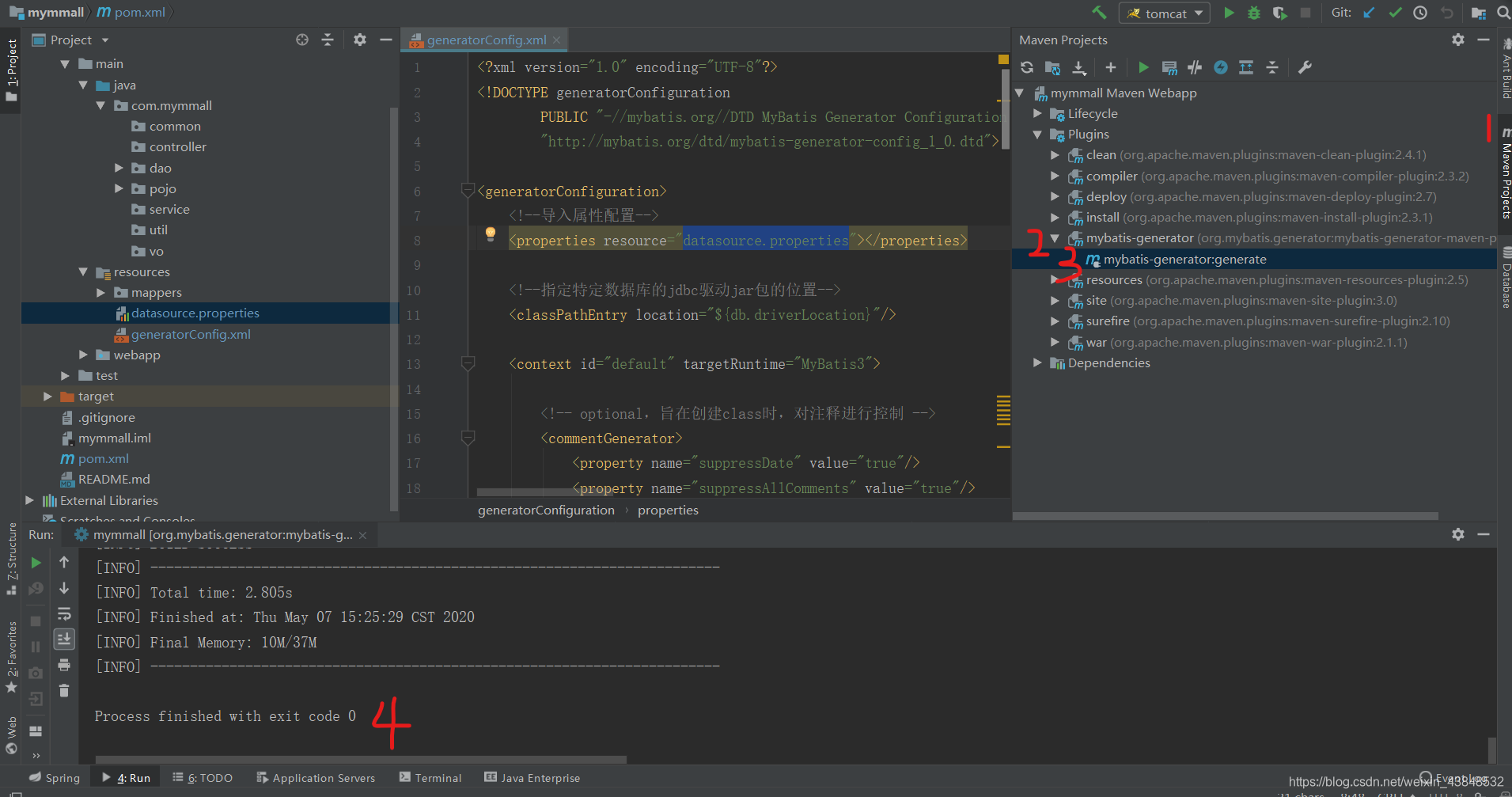Build project with the hammer icon

tap(1099, 13)
